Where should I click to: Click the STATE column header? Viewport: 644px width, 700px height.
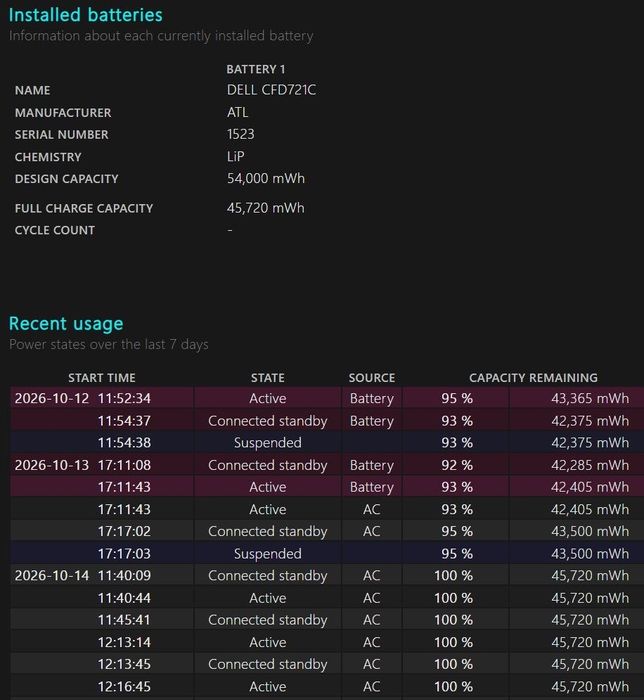[268, 378]
